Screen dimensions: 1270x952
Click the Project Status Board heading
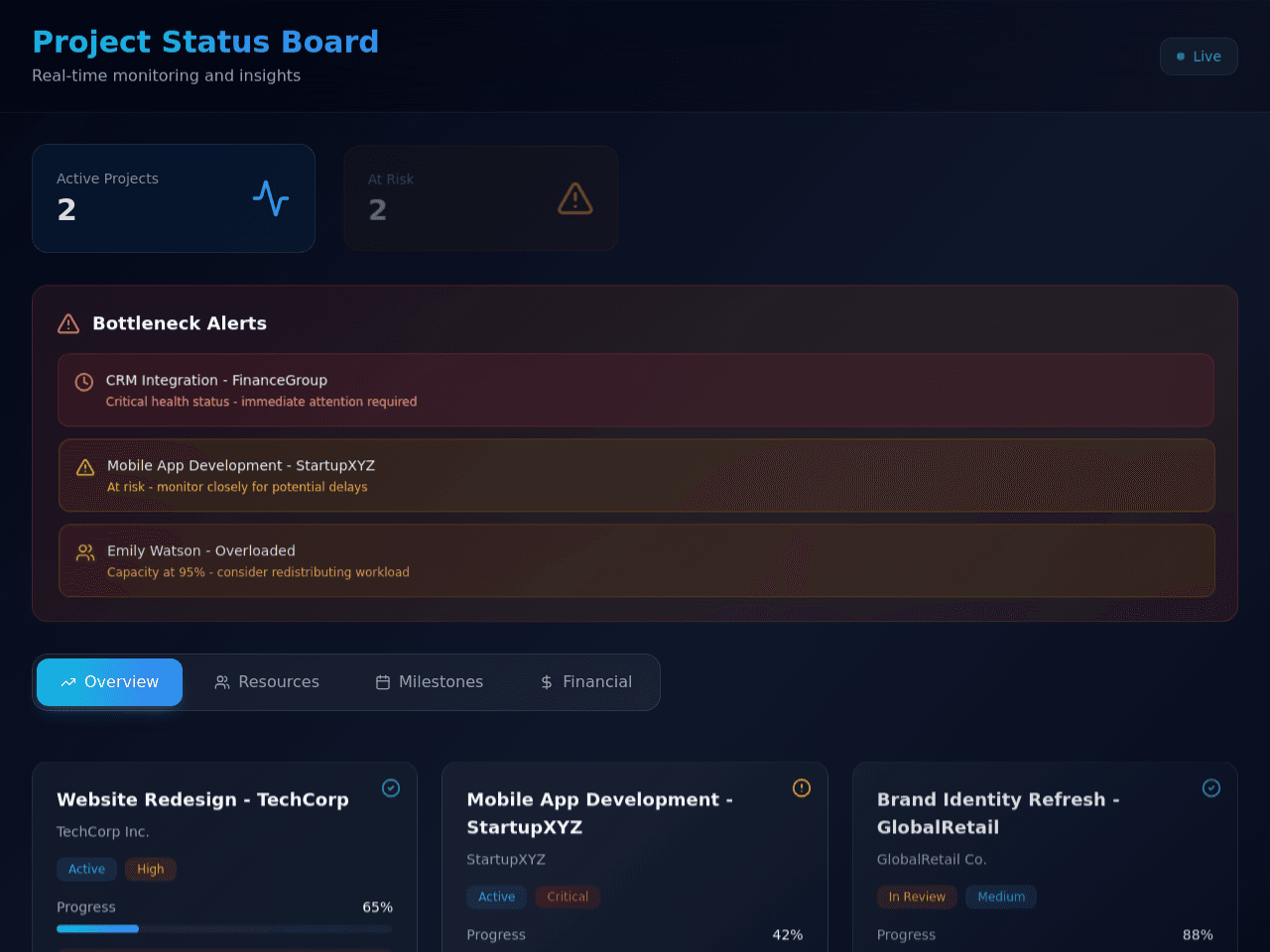pos(205,42)
